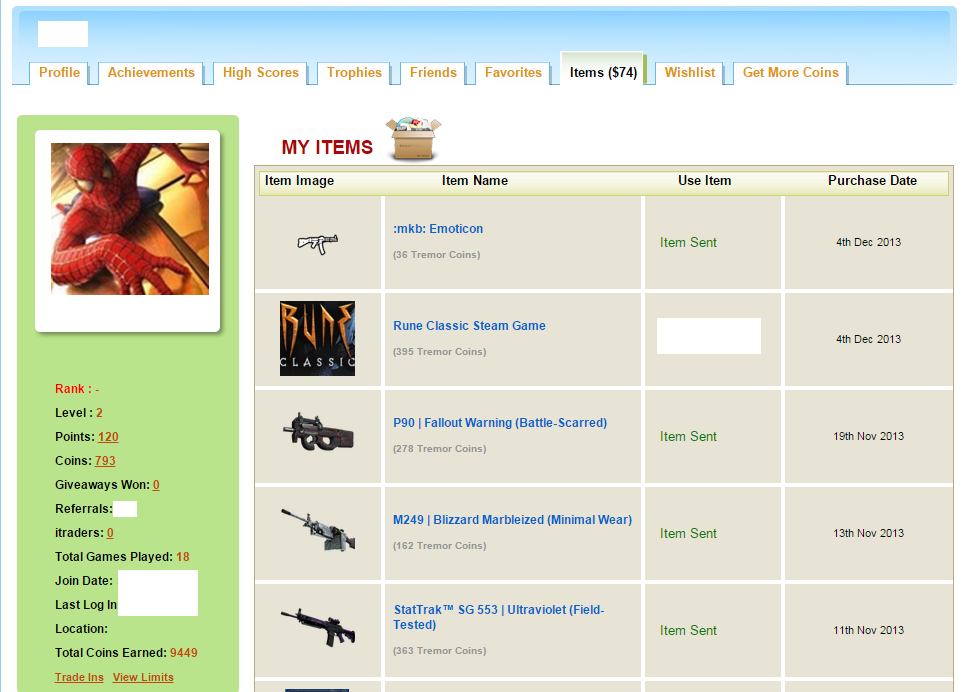This screenshot has height=692, width=967.
Task: Click the P90 Fallout Warning weapon image
Action: pos(317,432)
